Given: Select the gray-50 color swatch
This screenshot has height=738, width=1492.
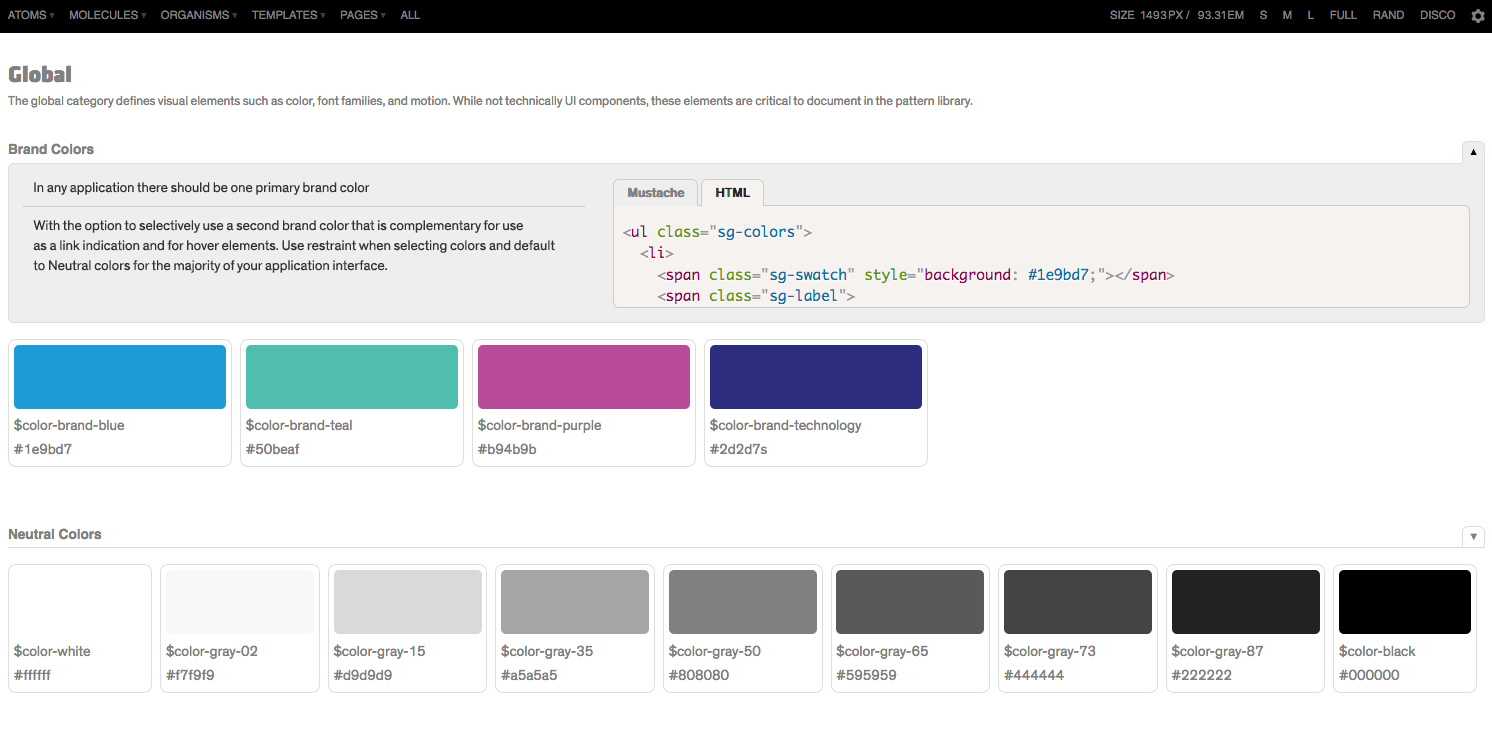Looking at the screenshot, I should 743,602.
